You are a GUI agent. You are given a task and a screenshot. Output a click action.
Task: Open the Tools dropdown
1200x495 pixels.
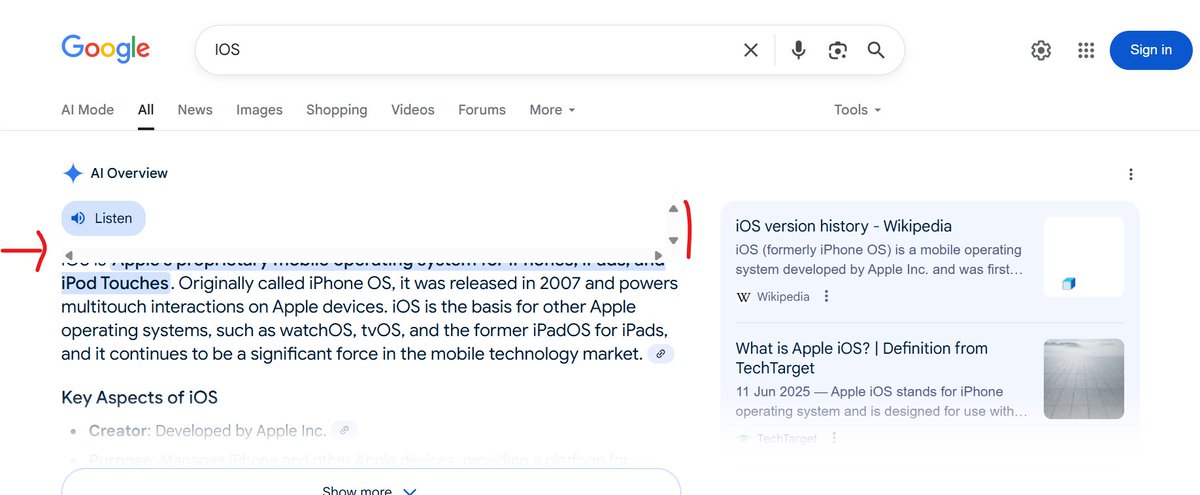coord(858,110)
